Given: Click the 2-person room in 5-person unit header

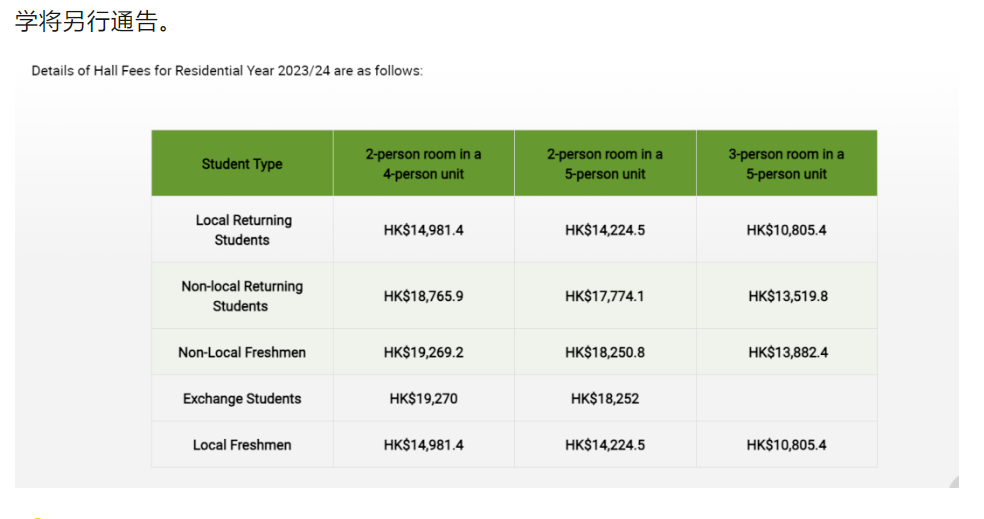Looking at the screenshot, I should tap(604, 164).
